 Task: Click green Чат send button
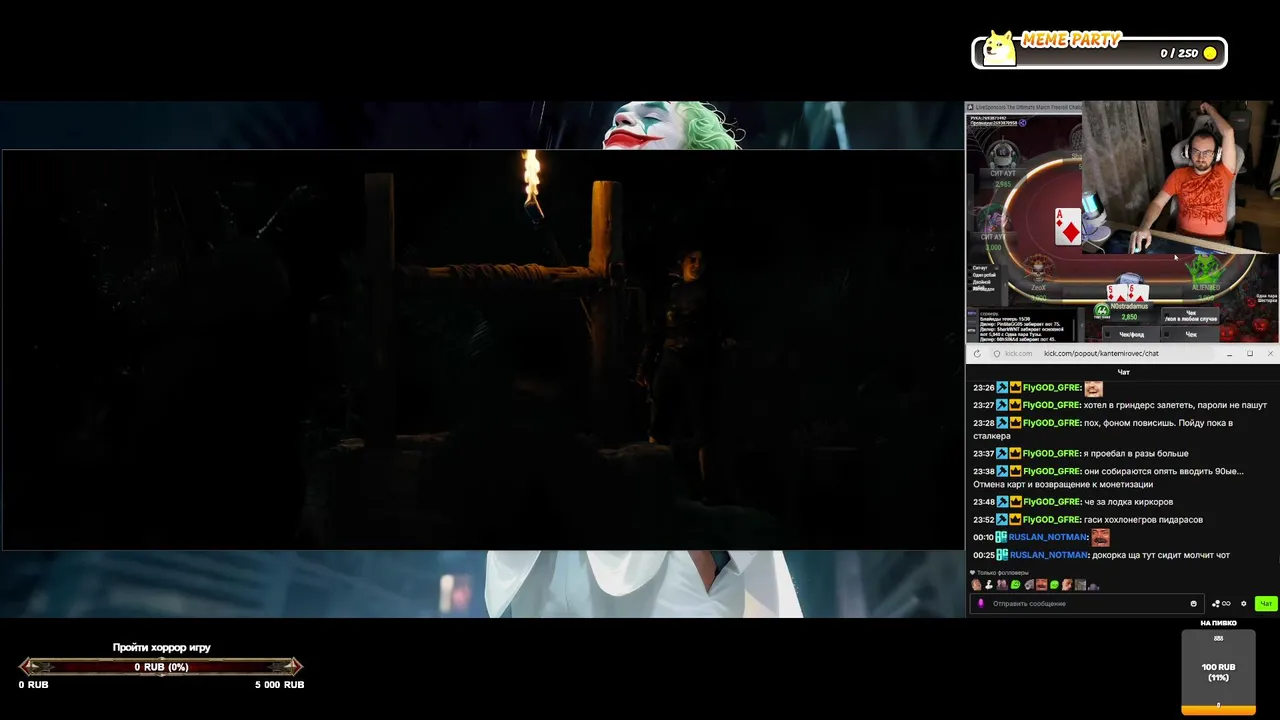pyautogui.click(x=1266, y=604)
